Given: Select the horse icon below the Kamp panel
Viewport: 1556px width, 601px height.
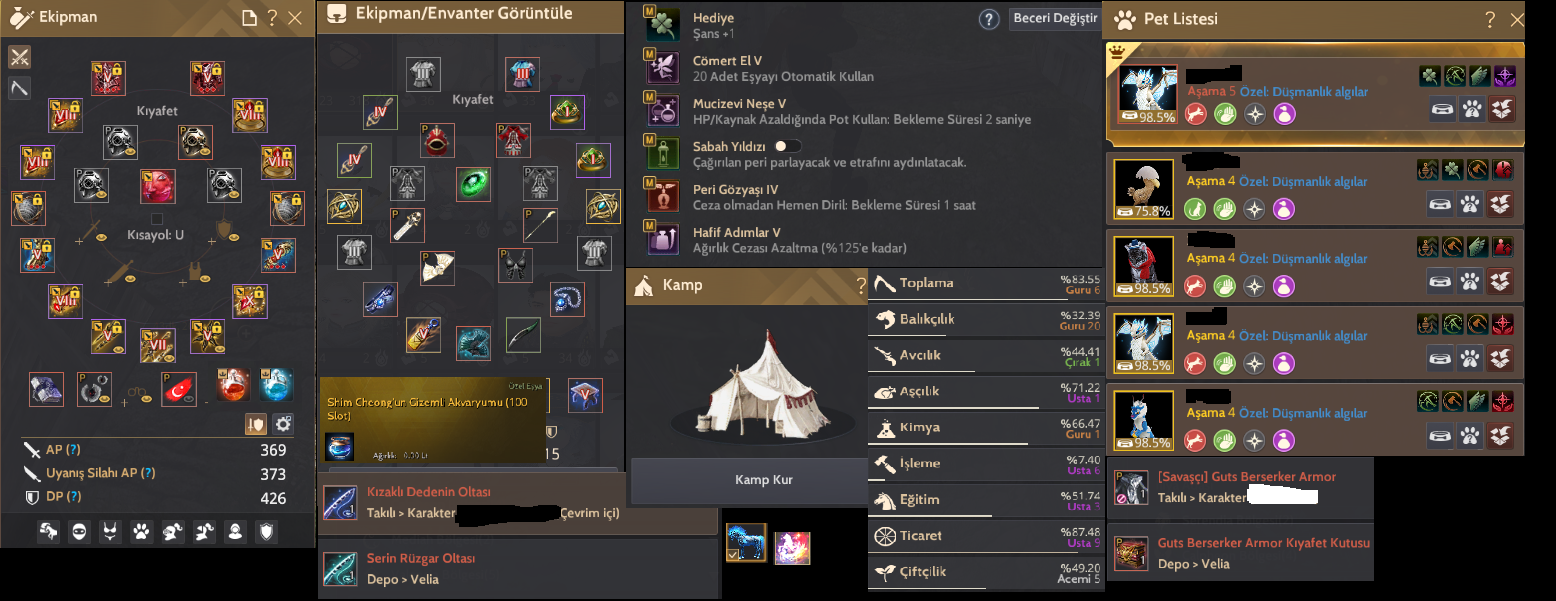Looking at the screenshot, I should coord(745,542).
